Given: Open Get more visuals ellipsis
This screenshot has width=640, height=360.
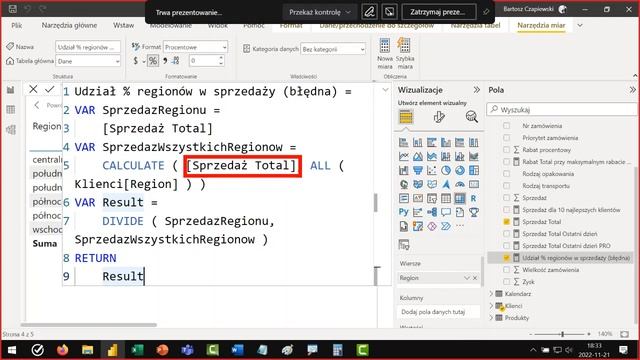Looking at the screenshot, I should [x=460, y=226].
